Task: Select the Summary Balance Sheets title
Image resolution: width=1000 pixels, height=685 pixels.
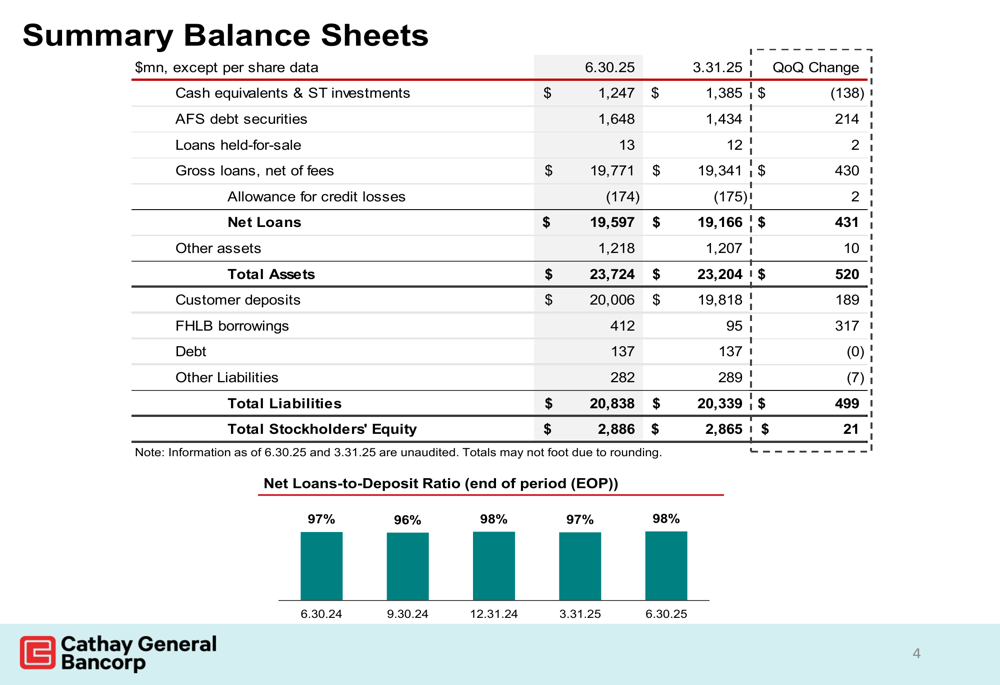Action: pos(225,35)
